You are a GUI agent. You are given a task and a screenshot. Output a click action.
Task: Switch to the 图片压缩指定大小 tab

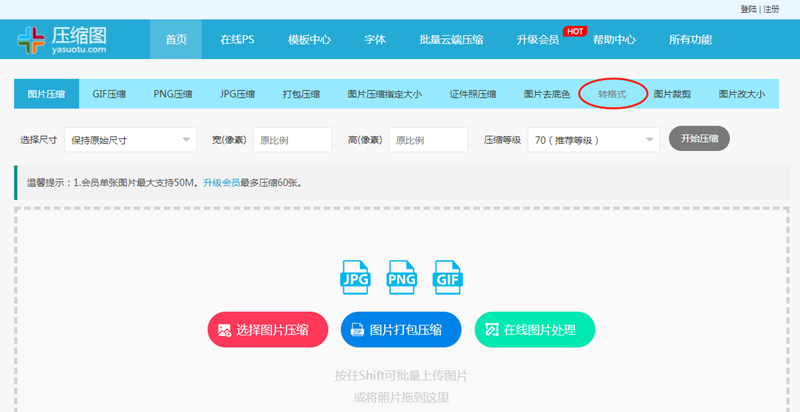pyautogui.click(x=385, y=94)
